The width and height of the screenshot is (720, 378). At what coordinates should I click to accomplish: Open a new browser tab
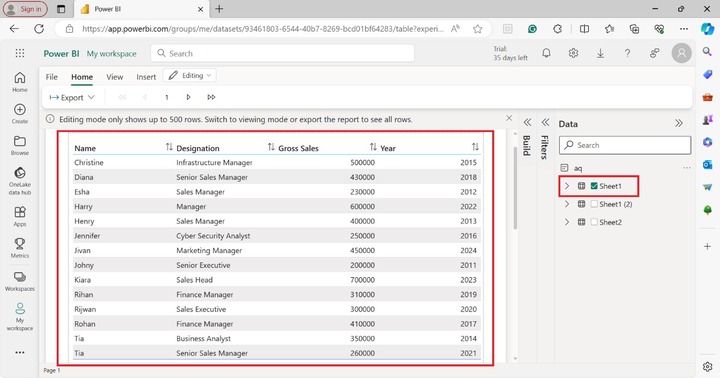coord(219,9)
